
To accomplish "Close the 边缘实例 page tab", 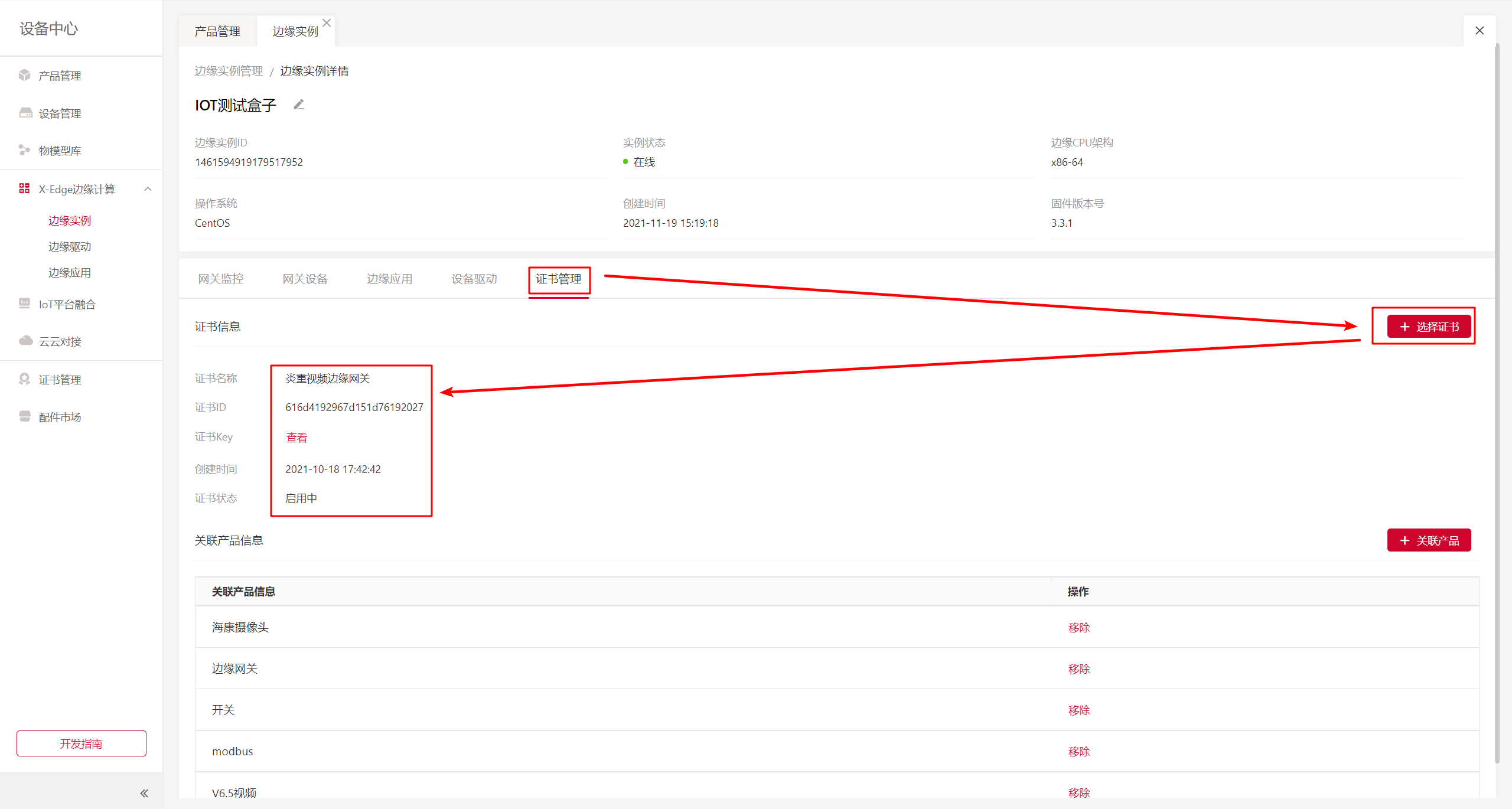I will [327, 22].
